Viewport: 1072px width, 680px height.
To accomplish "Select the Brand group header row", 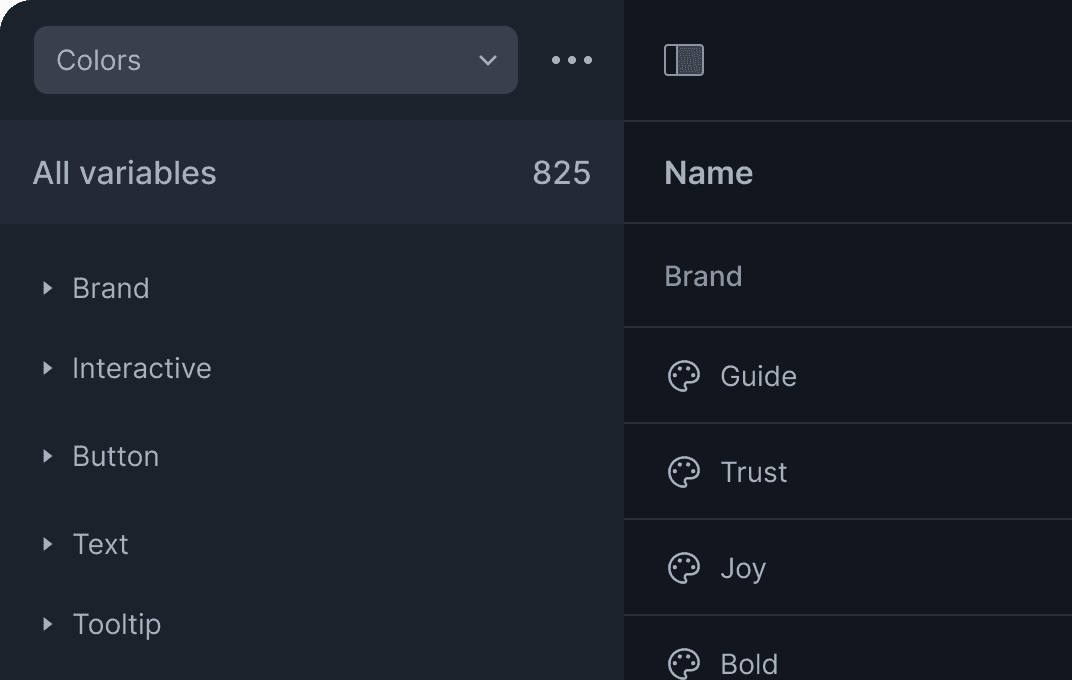I will [x=703, y=275].
